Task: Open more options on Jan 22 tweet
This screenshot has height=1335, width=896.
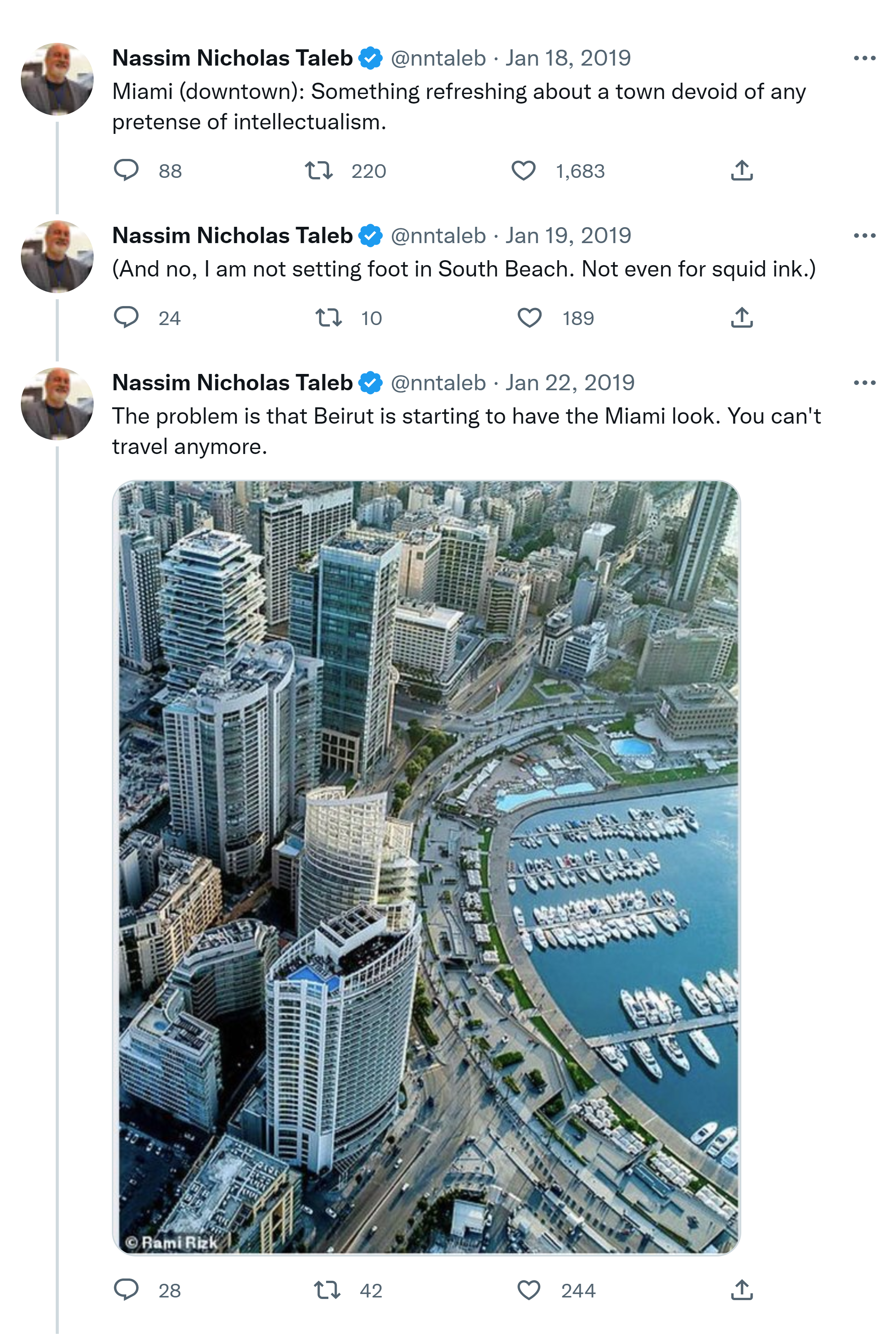Action: tap(864, 383)
